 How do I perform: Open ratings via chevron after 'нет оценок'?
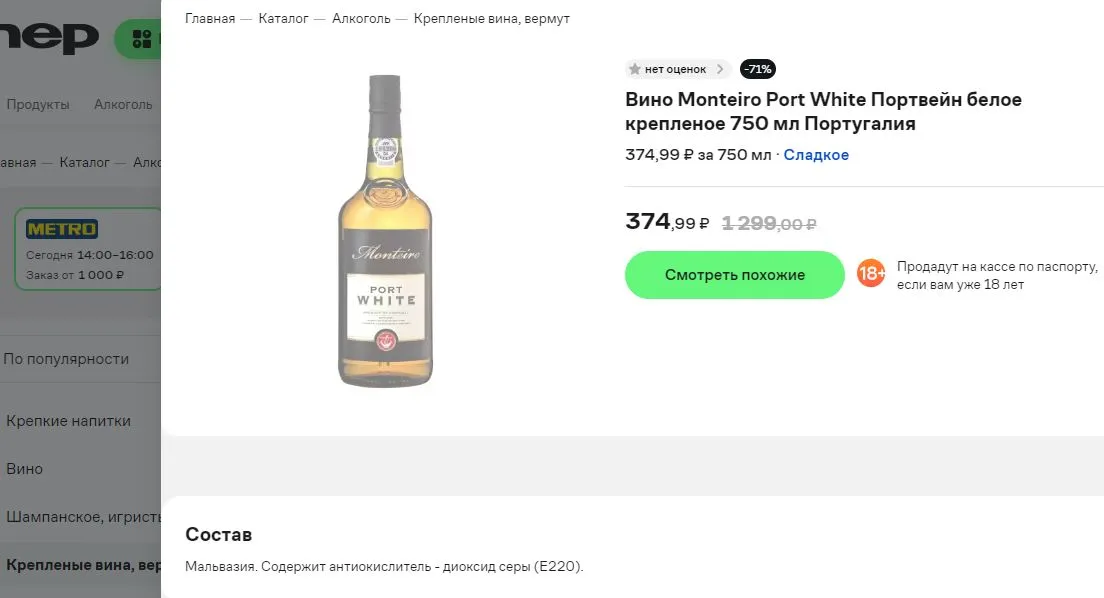tap(720, 69)
